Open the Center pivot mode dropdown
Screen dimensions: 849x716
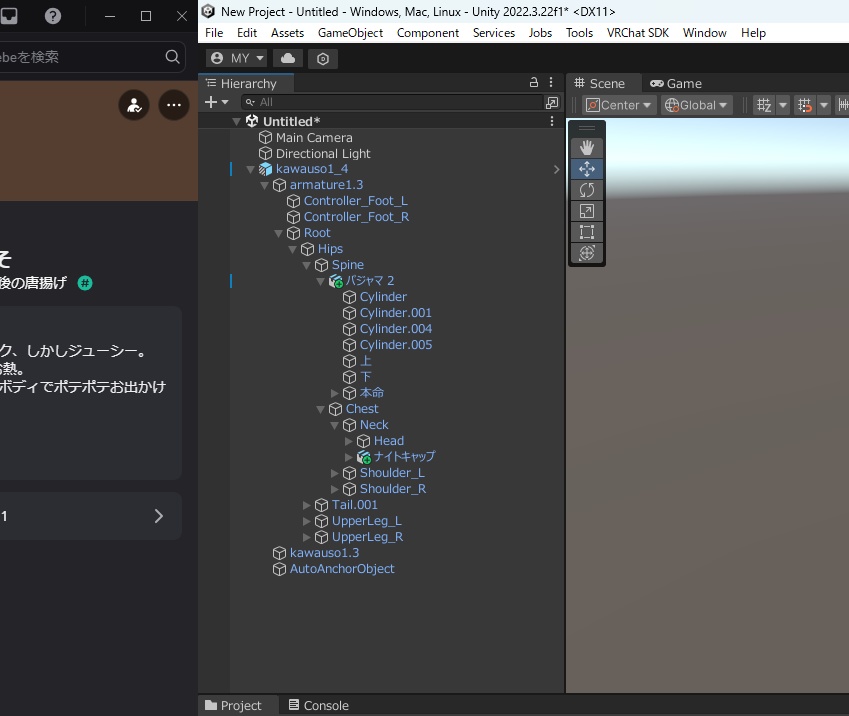[619, 105]
